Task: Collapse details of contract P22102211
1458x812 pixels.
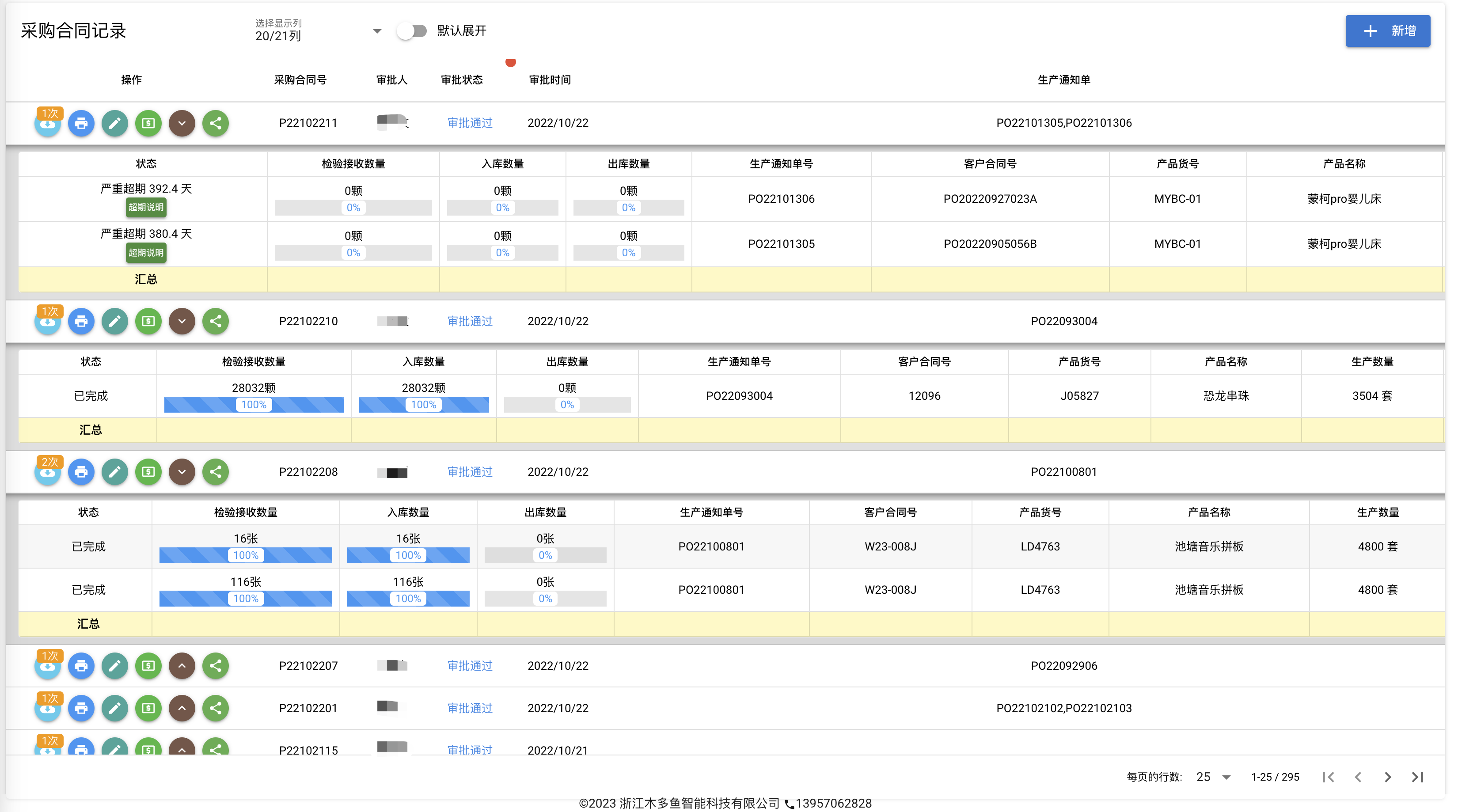Action: (182, 123)
